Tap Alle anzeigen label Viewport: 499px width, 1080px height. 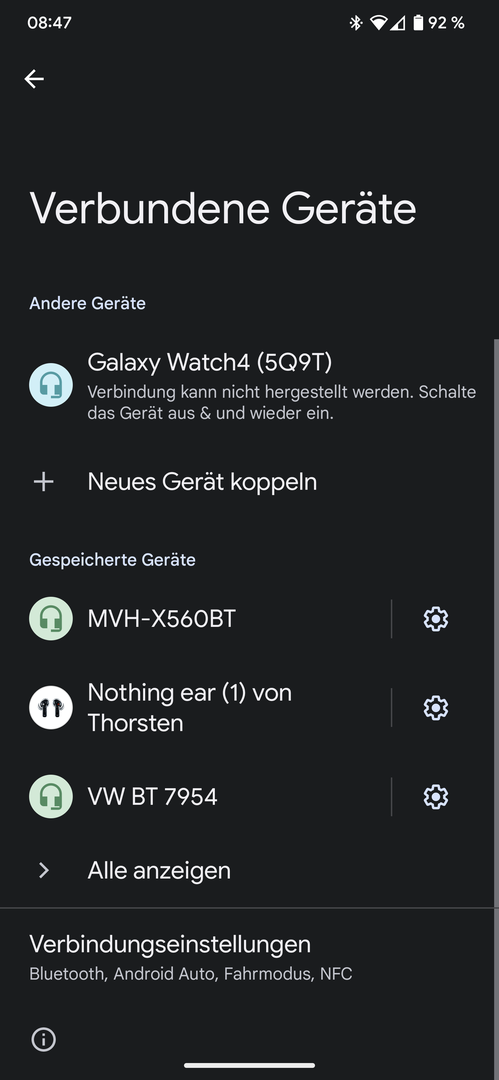(x=159, y=871)
